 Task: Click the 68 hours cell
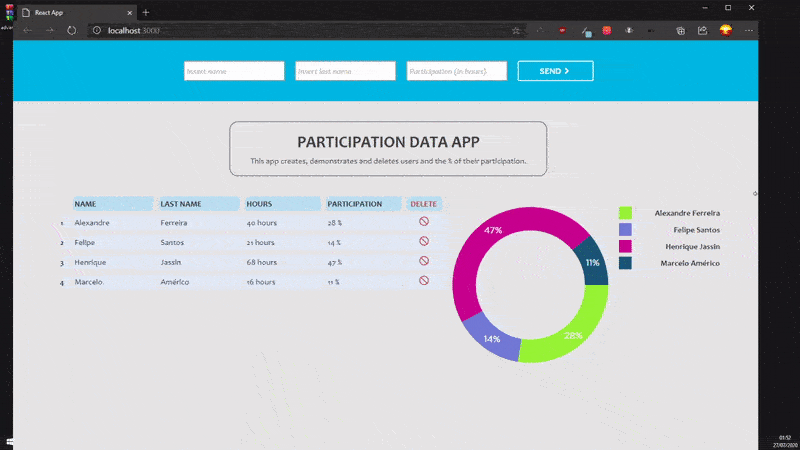(262, 262)
